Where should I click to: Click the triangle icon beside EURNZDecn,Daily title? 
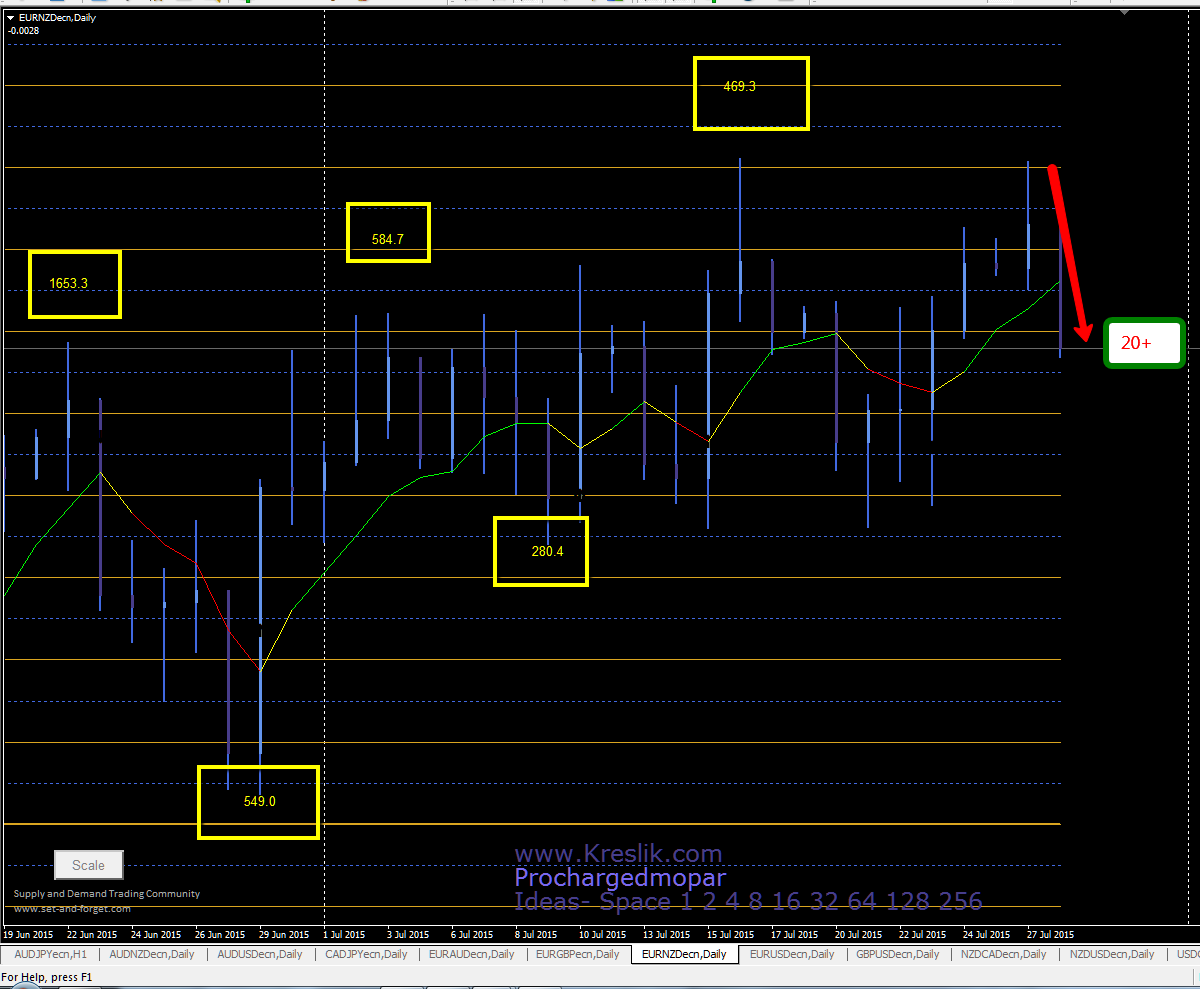11,18
